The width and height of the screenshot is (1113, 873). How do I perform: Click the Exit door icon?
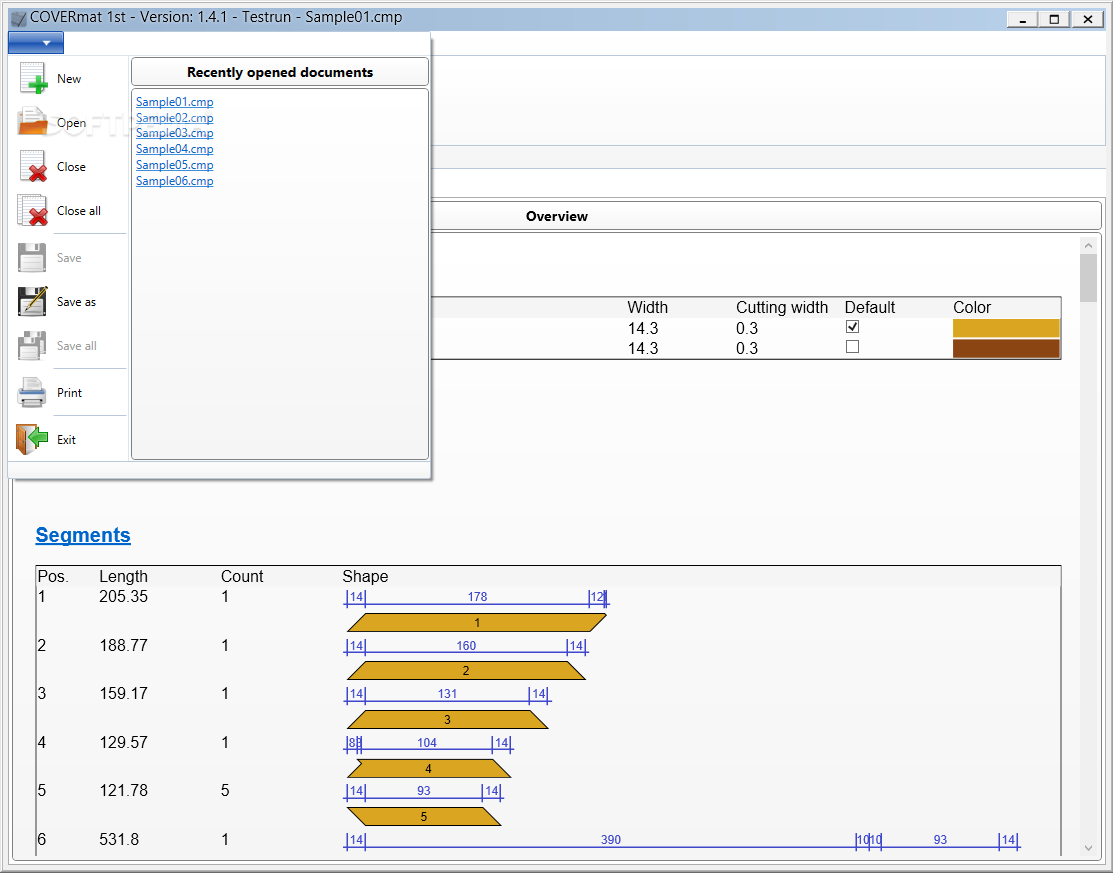32,439
